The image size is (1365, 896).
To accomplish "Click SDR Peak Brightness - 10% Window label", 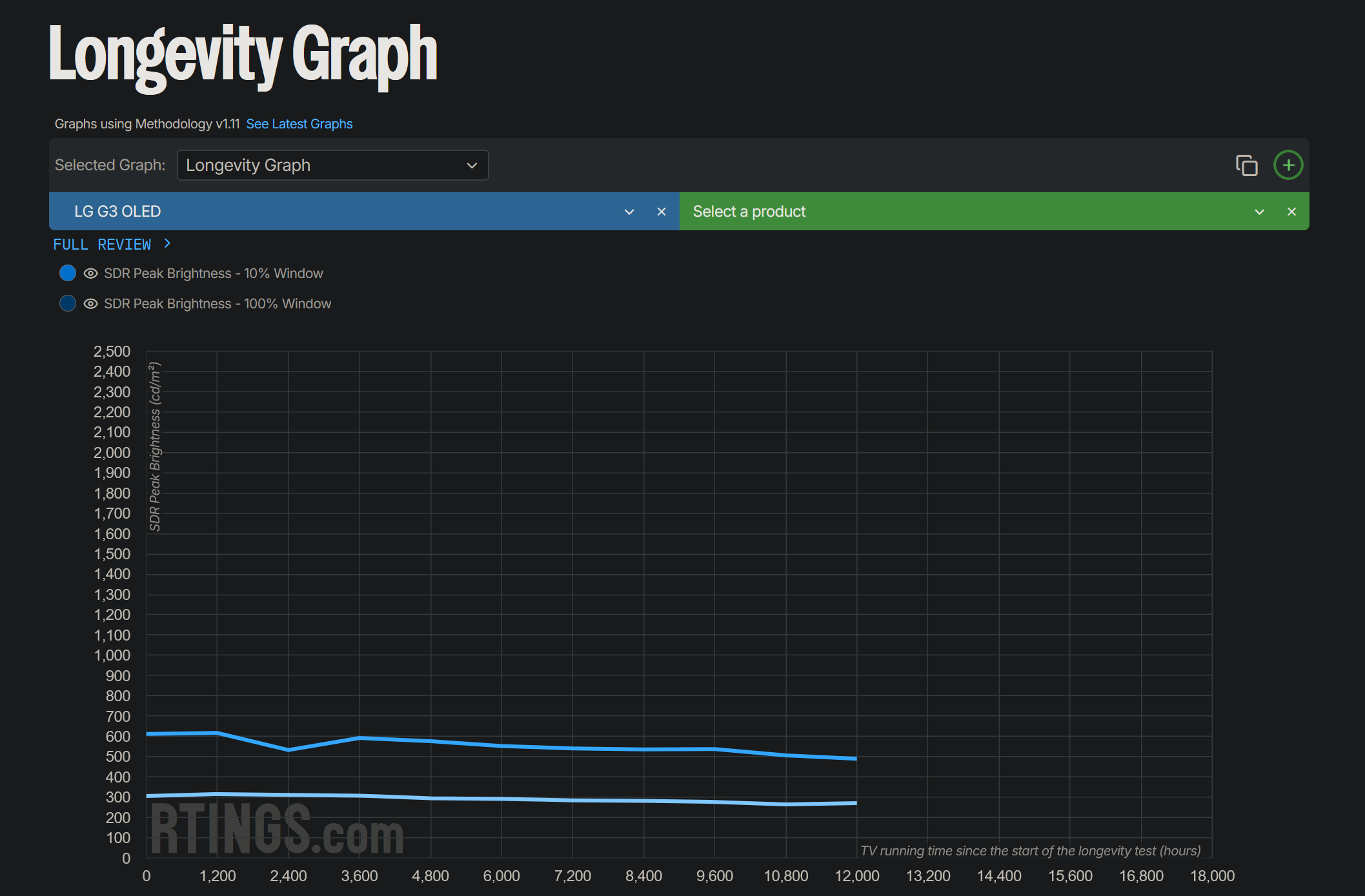I will (x=214, y=274).
